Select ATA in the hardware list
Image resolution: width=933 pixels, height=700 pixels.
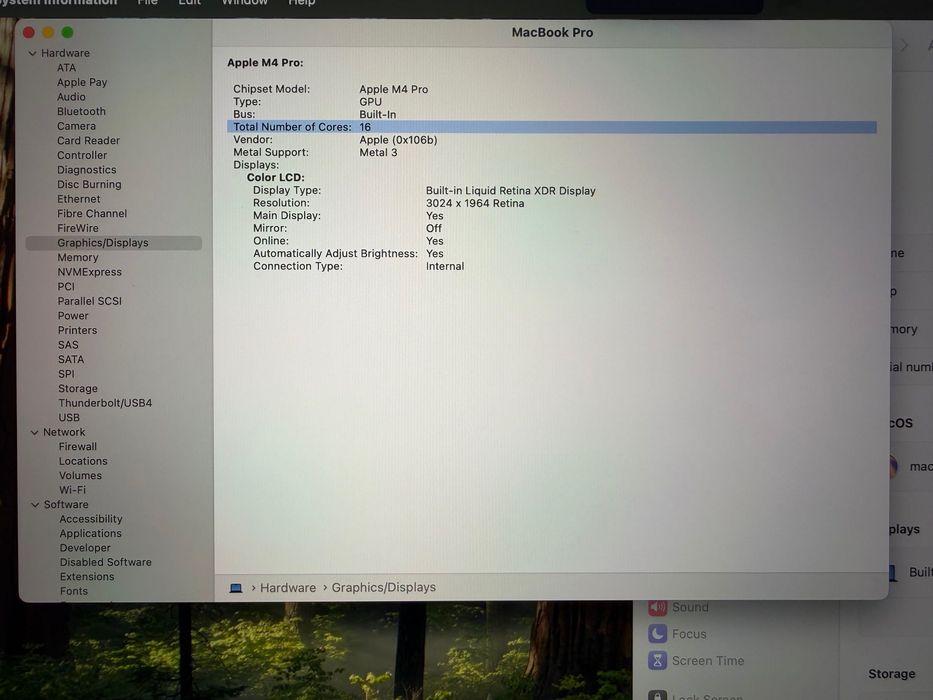[67, 68]
